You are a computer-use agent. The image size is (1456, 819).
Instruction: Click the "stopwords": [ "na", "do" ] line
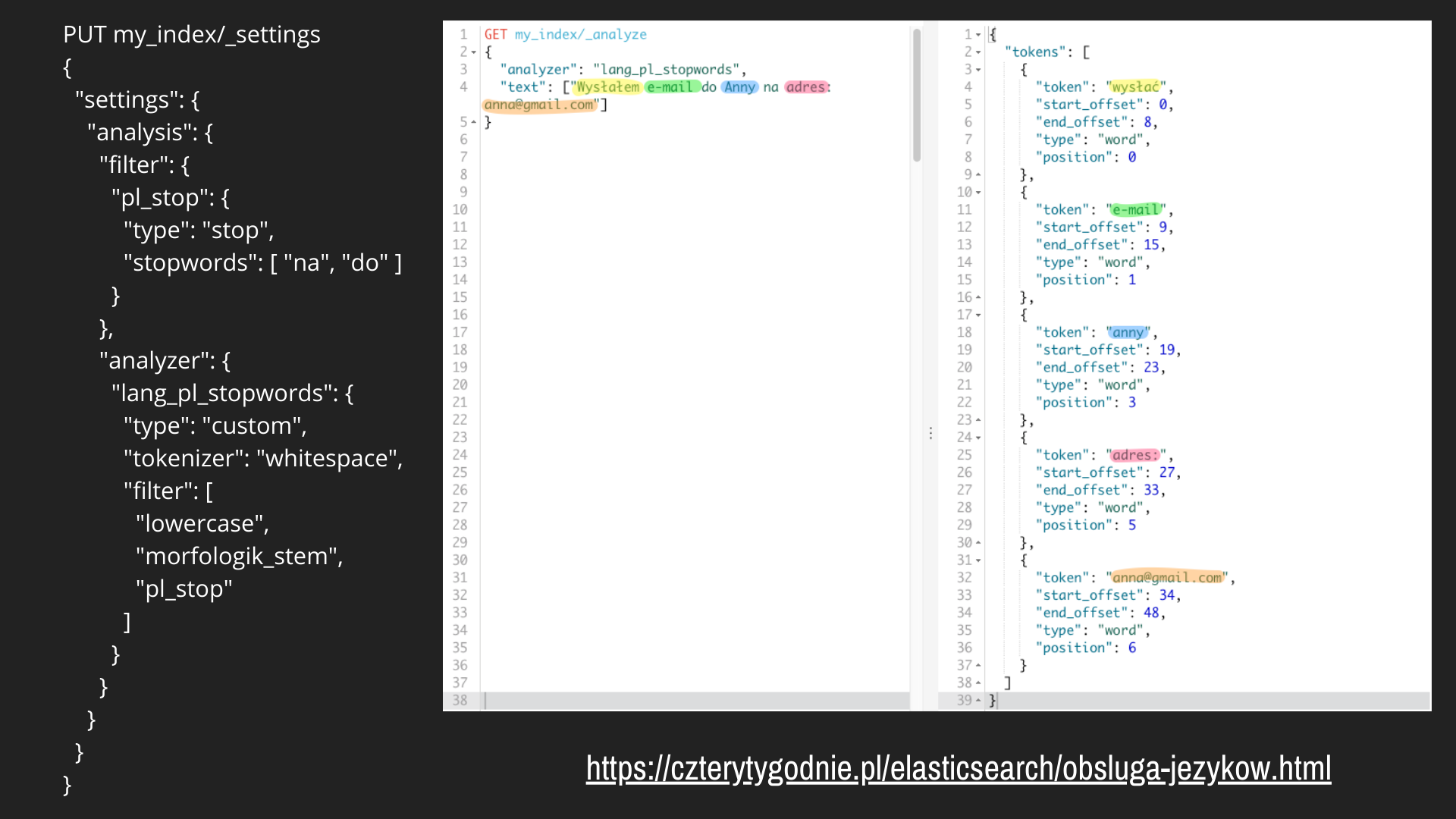(263, 262)
